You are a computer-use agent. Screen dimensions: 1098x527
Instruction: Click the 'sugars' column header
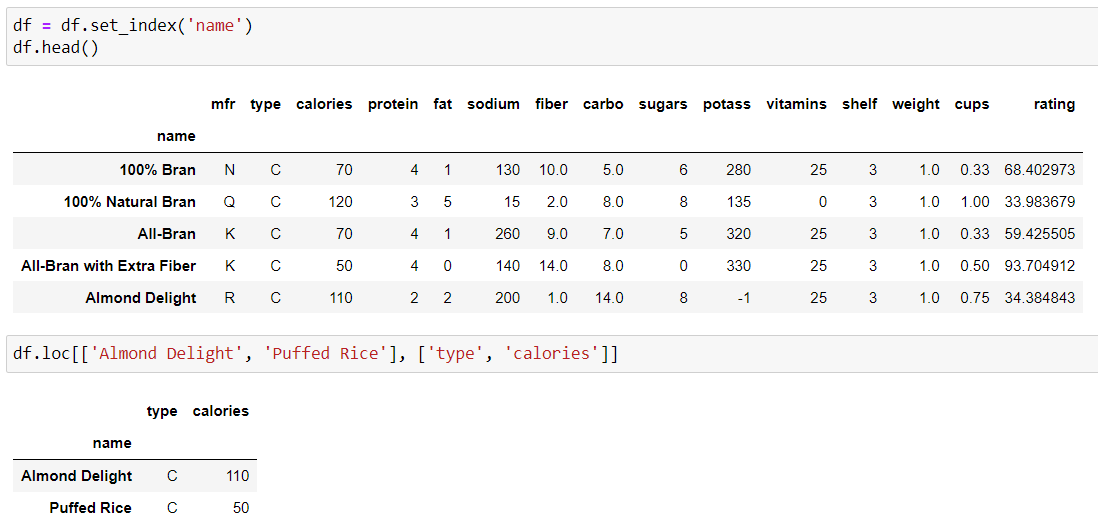coord(663,104)
